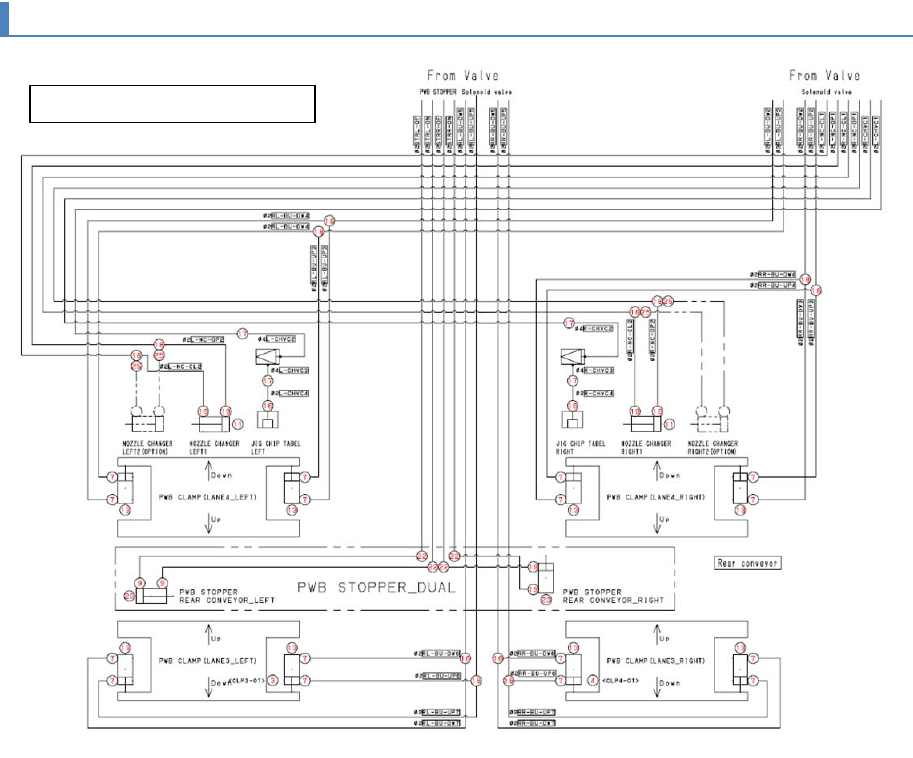Select NOZZLE CHANGER LEFT2 (OPTION) caption

(x=147, y=448)
